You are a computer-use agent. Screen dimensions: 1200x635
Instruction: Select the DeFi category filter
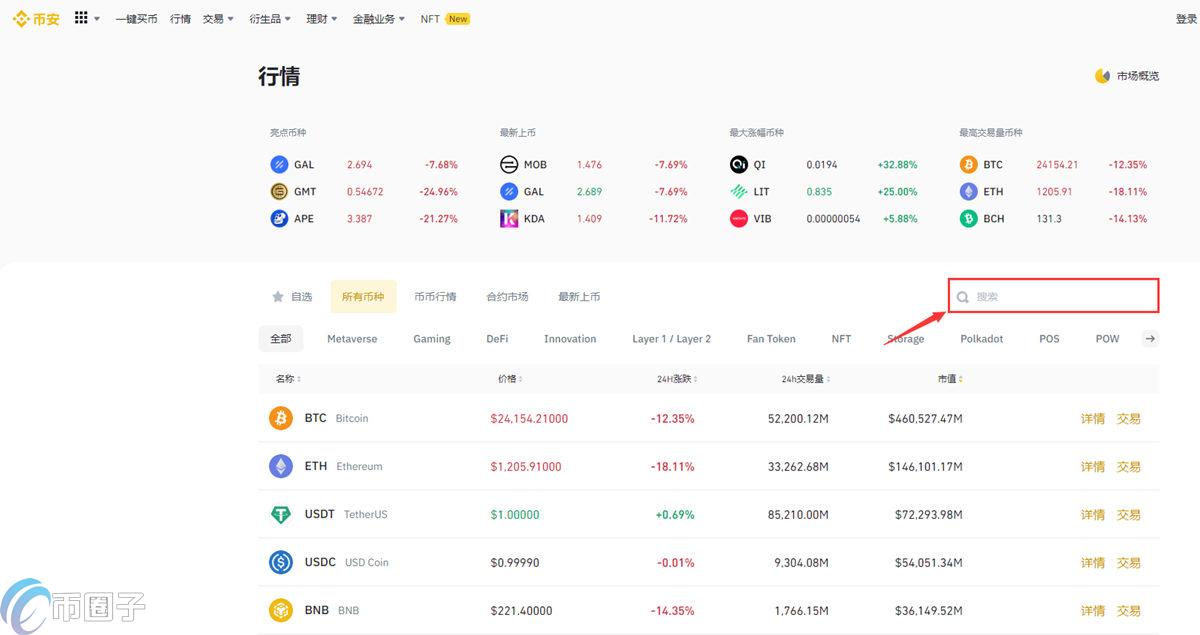(x=497, y=339)
